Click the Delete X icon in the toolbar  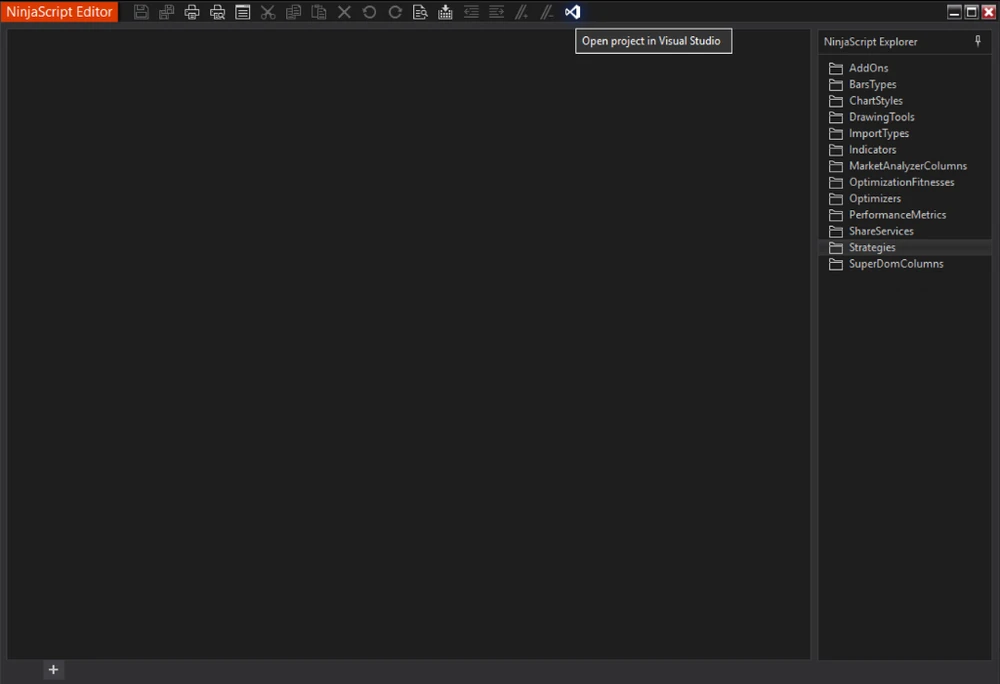pyautogui.click(x=344, y=12)
